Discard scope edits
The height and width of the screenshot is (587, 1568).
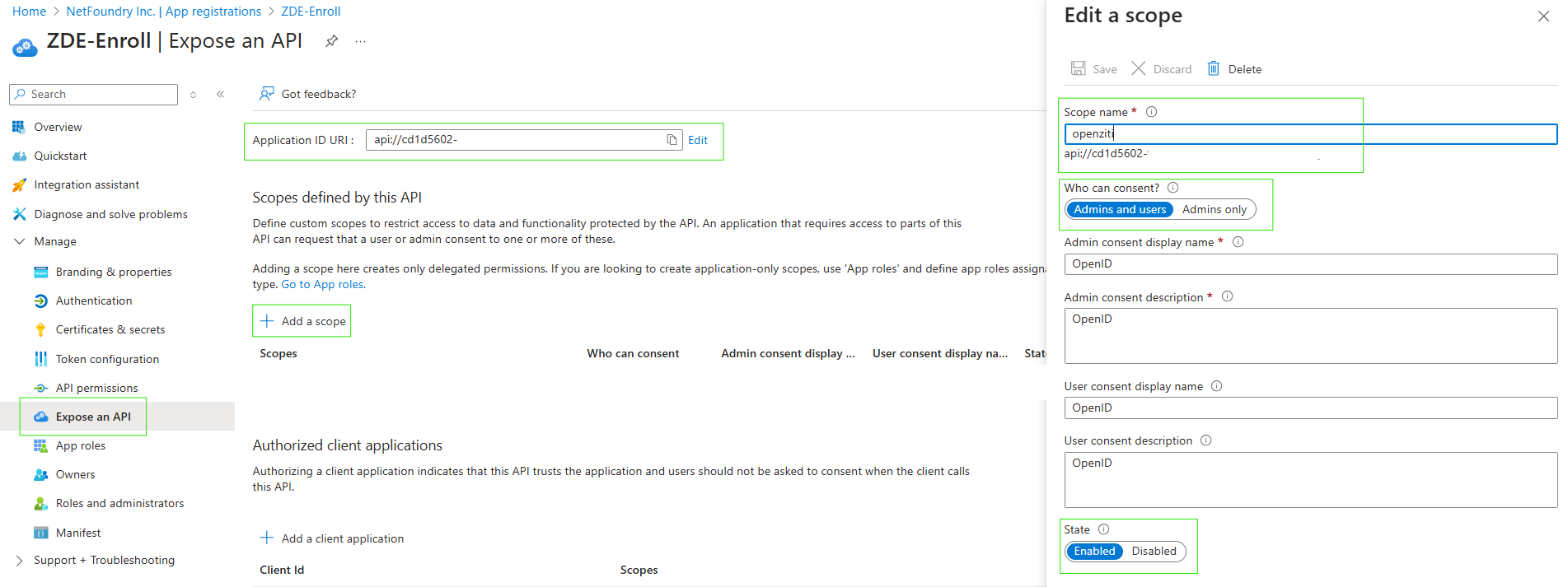point(1162,69)
